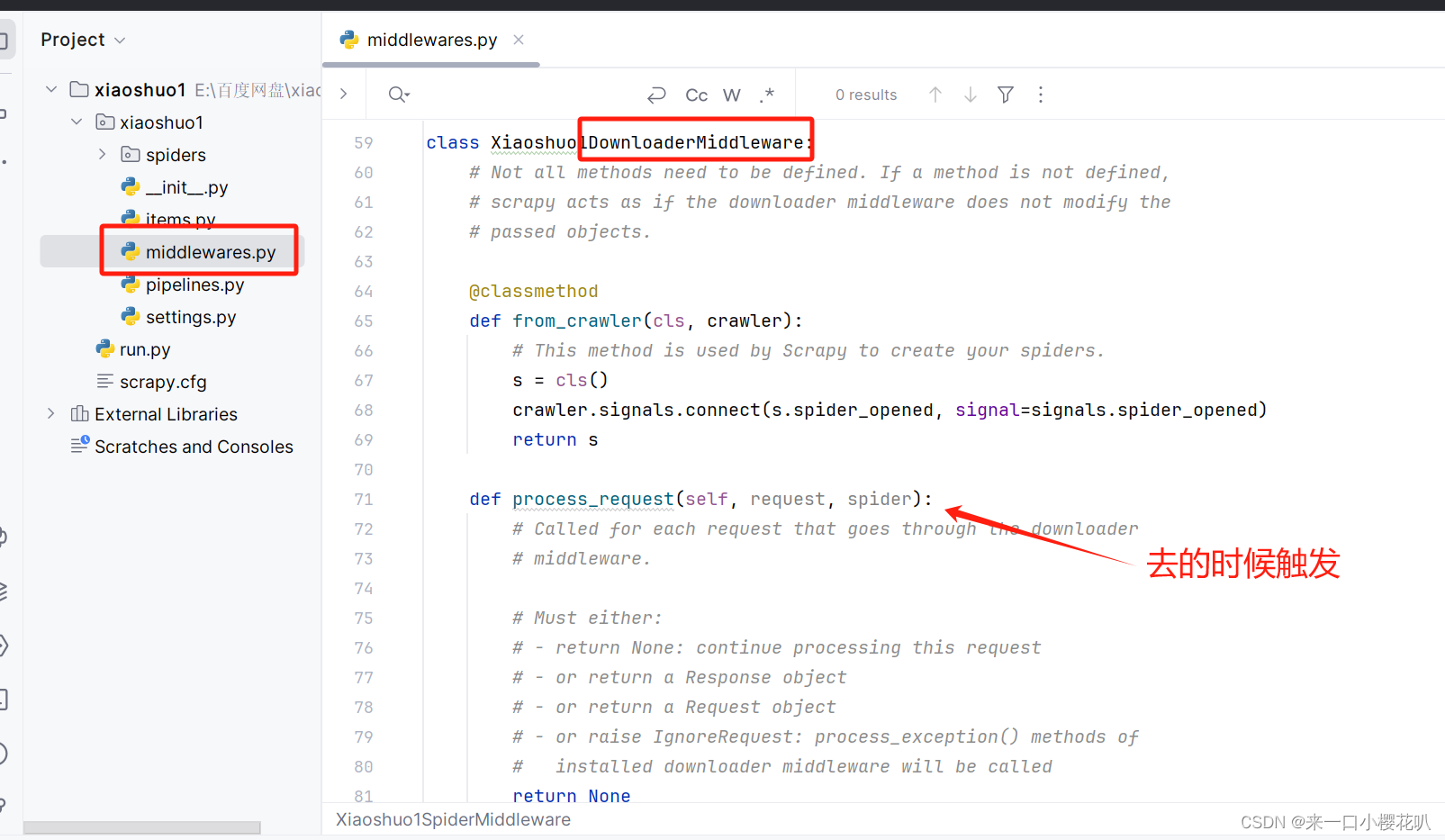
Task: Jump to previous search match with up arrow
Action: [x=935, y=94]
